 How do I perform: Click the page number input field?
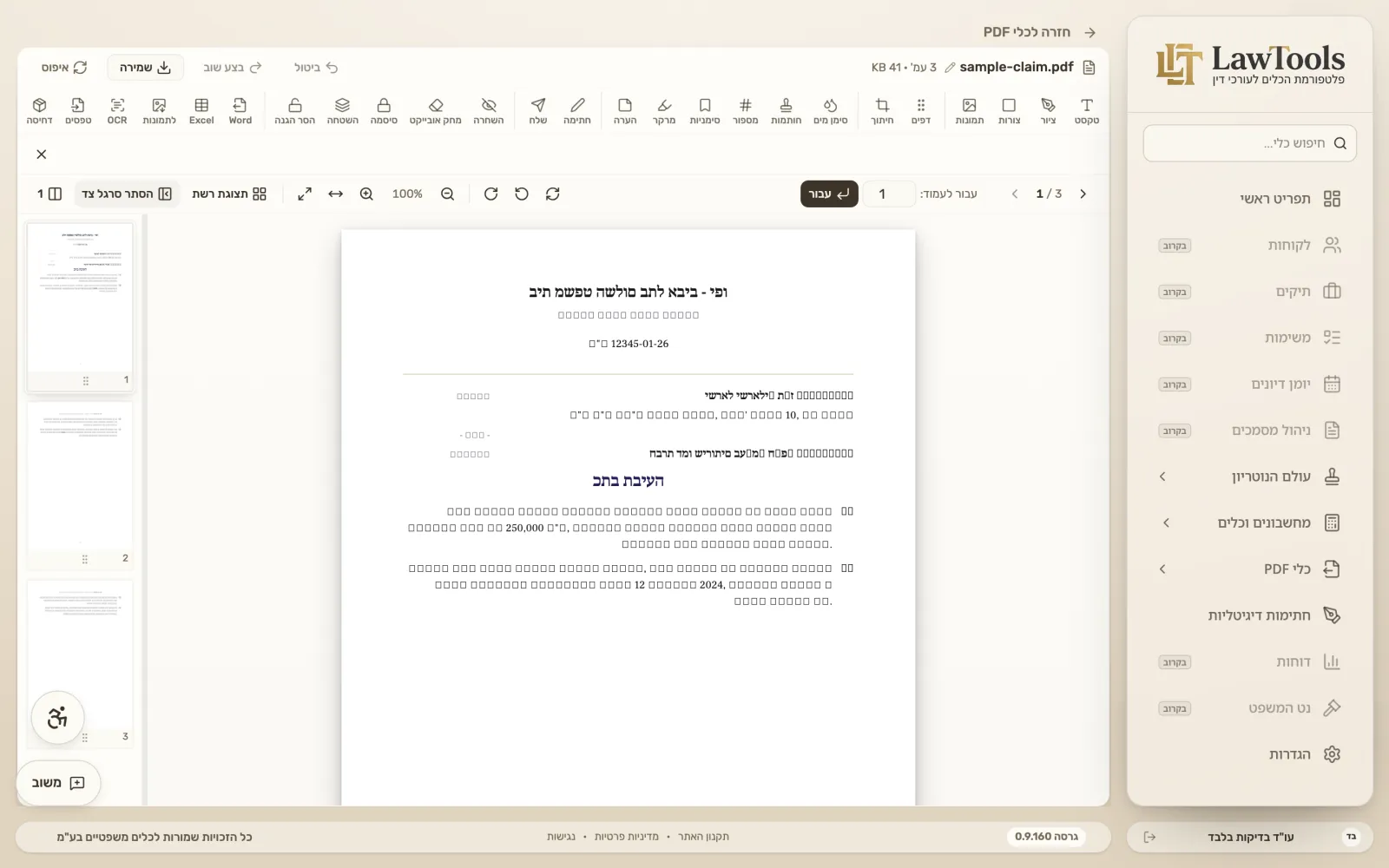(888, 194)
